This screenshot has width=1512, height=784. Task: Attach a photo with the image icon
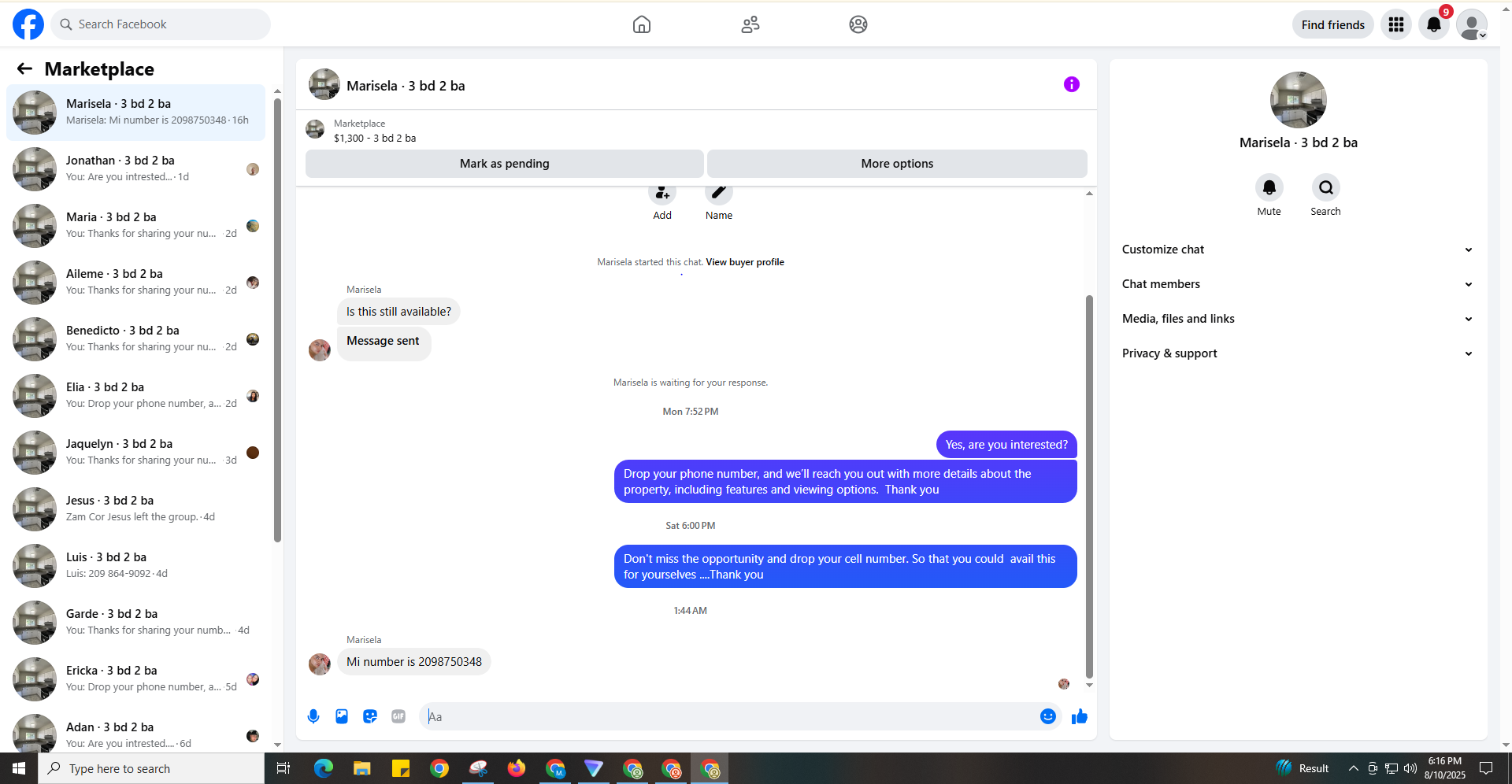tap(342, 716)
